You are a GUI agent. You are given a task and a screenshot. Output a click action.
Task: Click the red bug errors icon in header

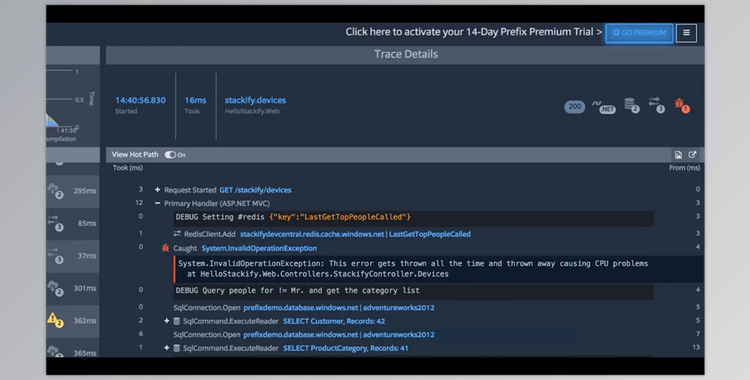tap(682, 105)
